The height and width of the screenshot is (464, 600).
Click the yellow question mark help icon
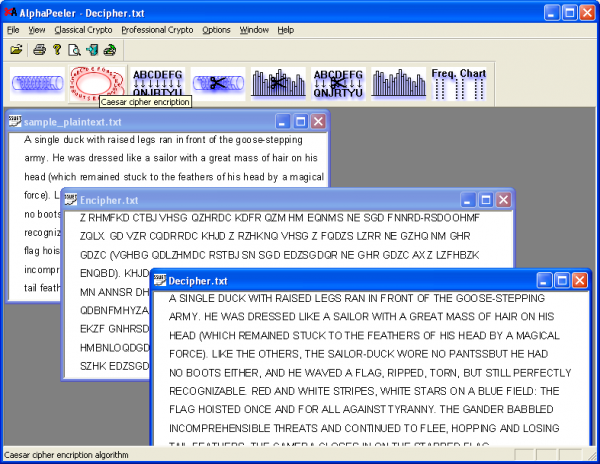click(57, 50)
